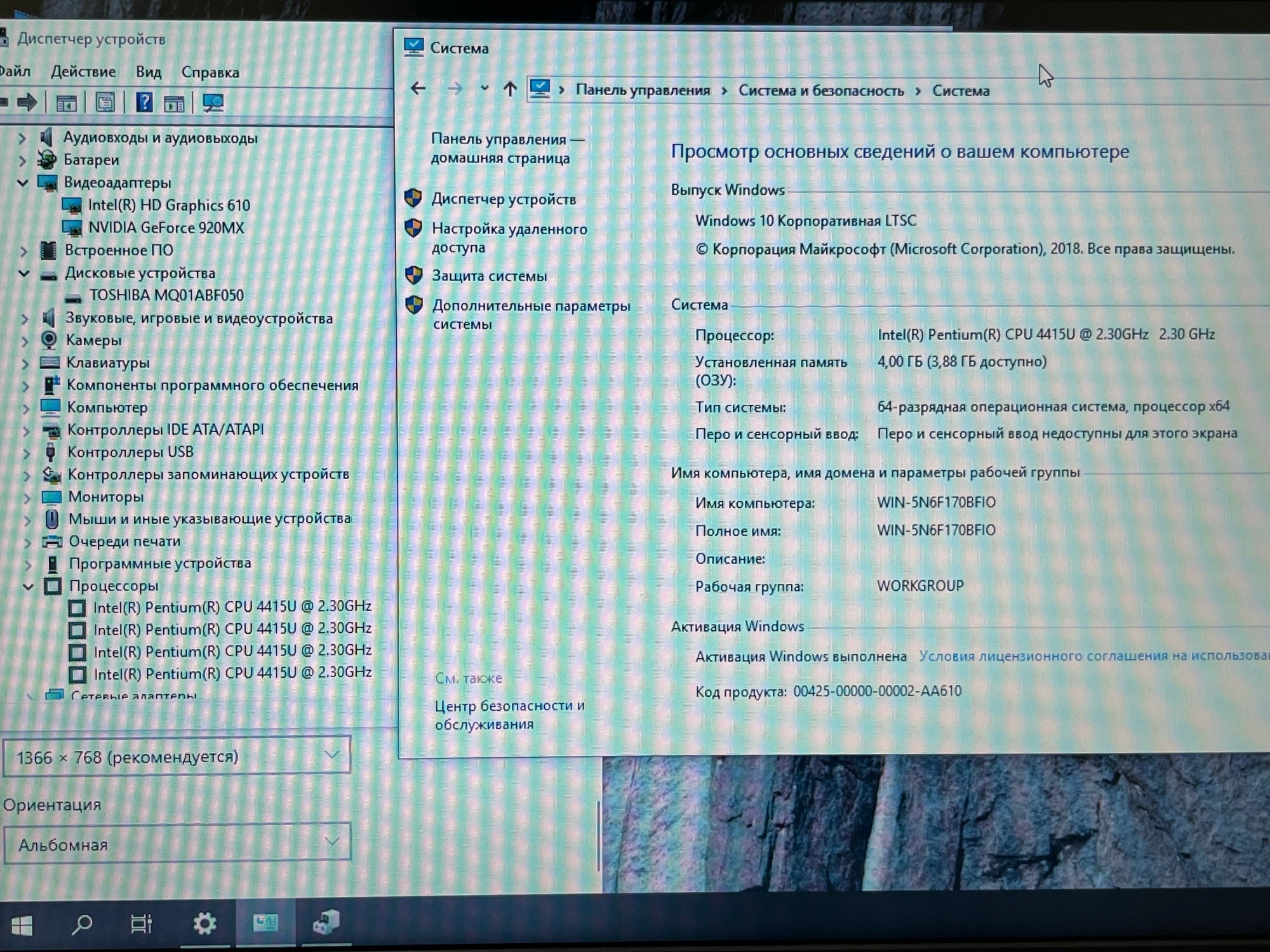The width and height of the screenshot is (1270, 952).
Task: Click the Клавиатуры keyboard icon
Action: (x=50, y=363)
